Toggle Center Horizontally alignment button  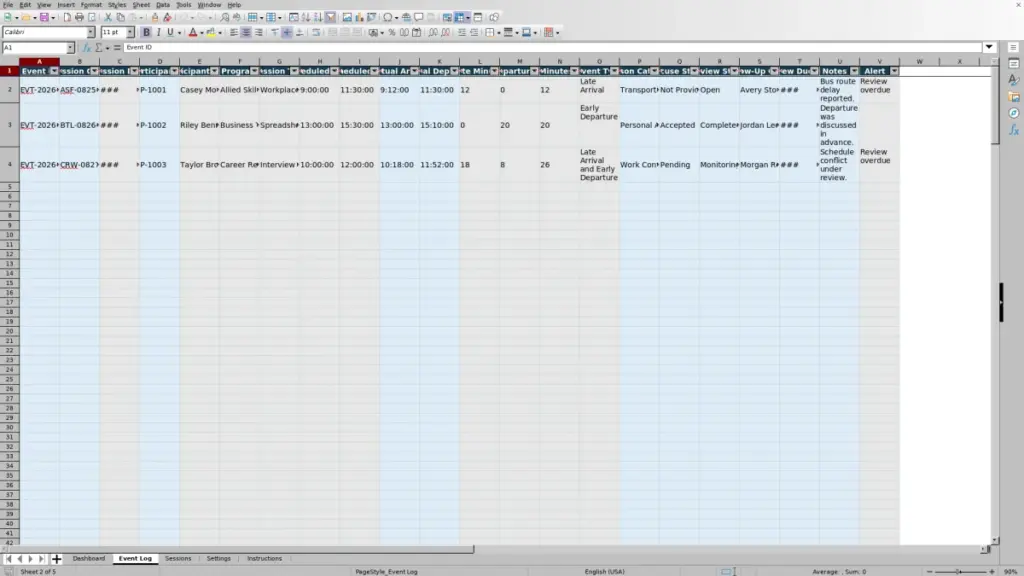tap(246, 33)
